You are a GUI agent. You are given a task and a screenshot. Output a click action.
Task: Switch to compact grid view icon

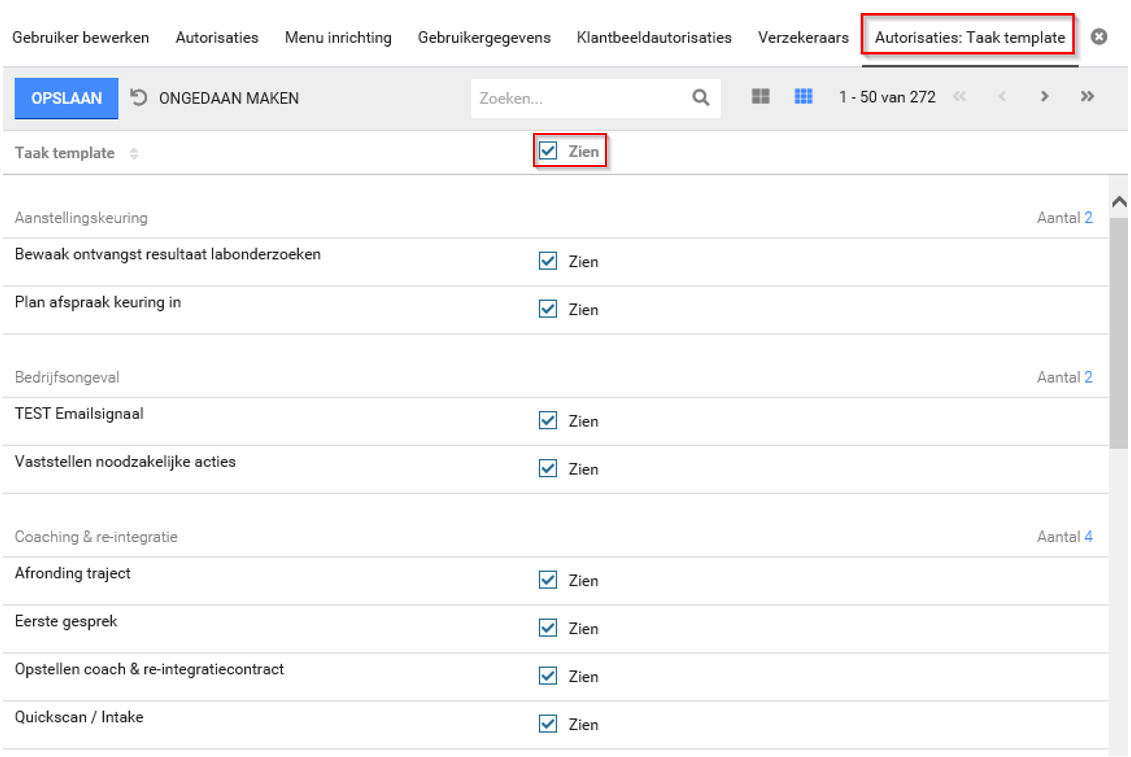pyautogui.click(x=802, y=97)
